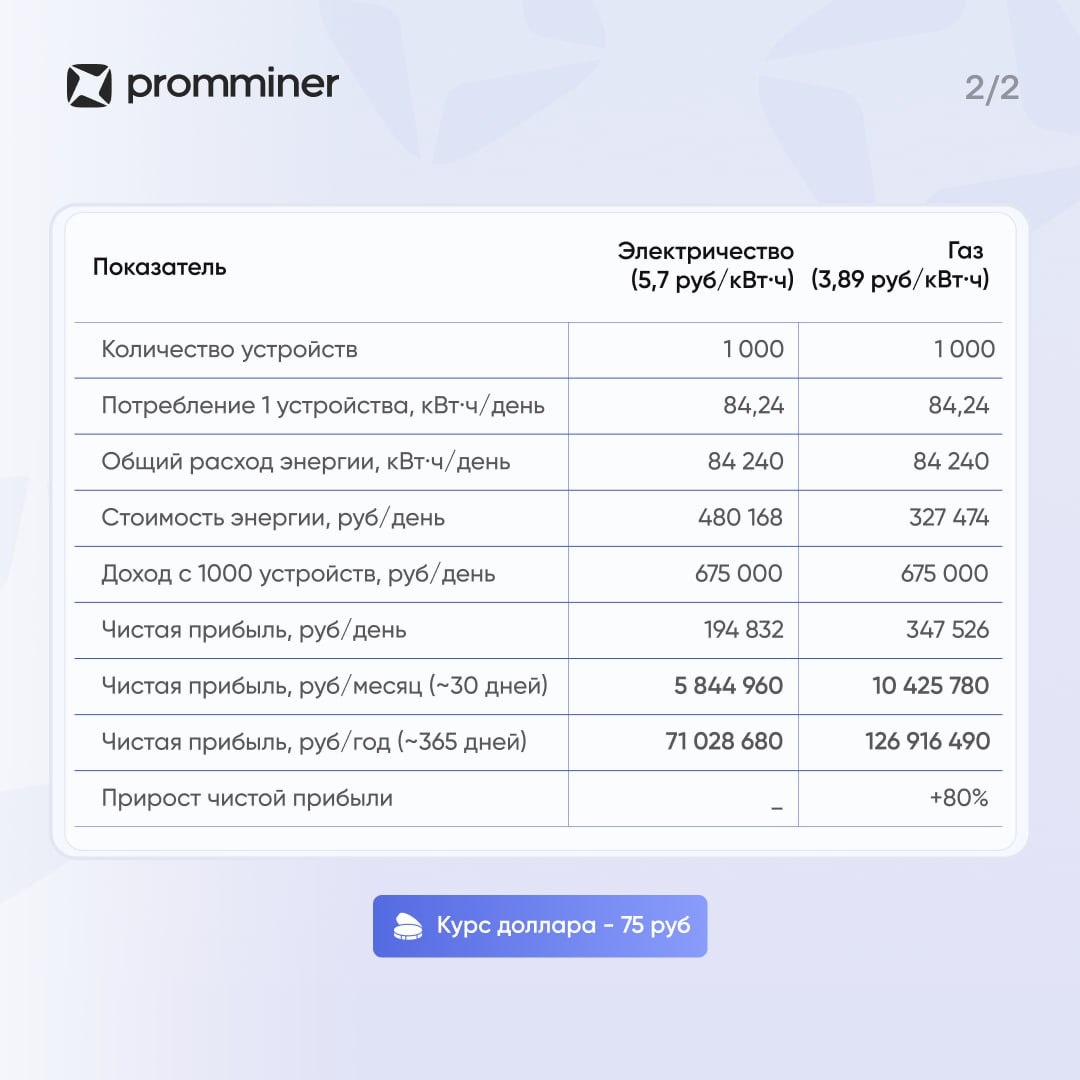Click the 'Курс доллара - 75 руб' badge
1080x1080 pixels.
coord(540,926)
